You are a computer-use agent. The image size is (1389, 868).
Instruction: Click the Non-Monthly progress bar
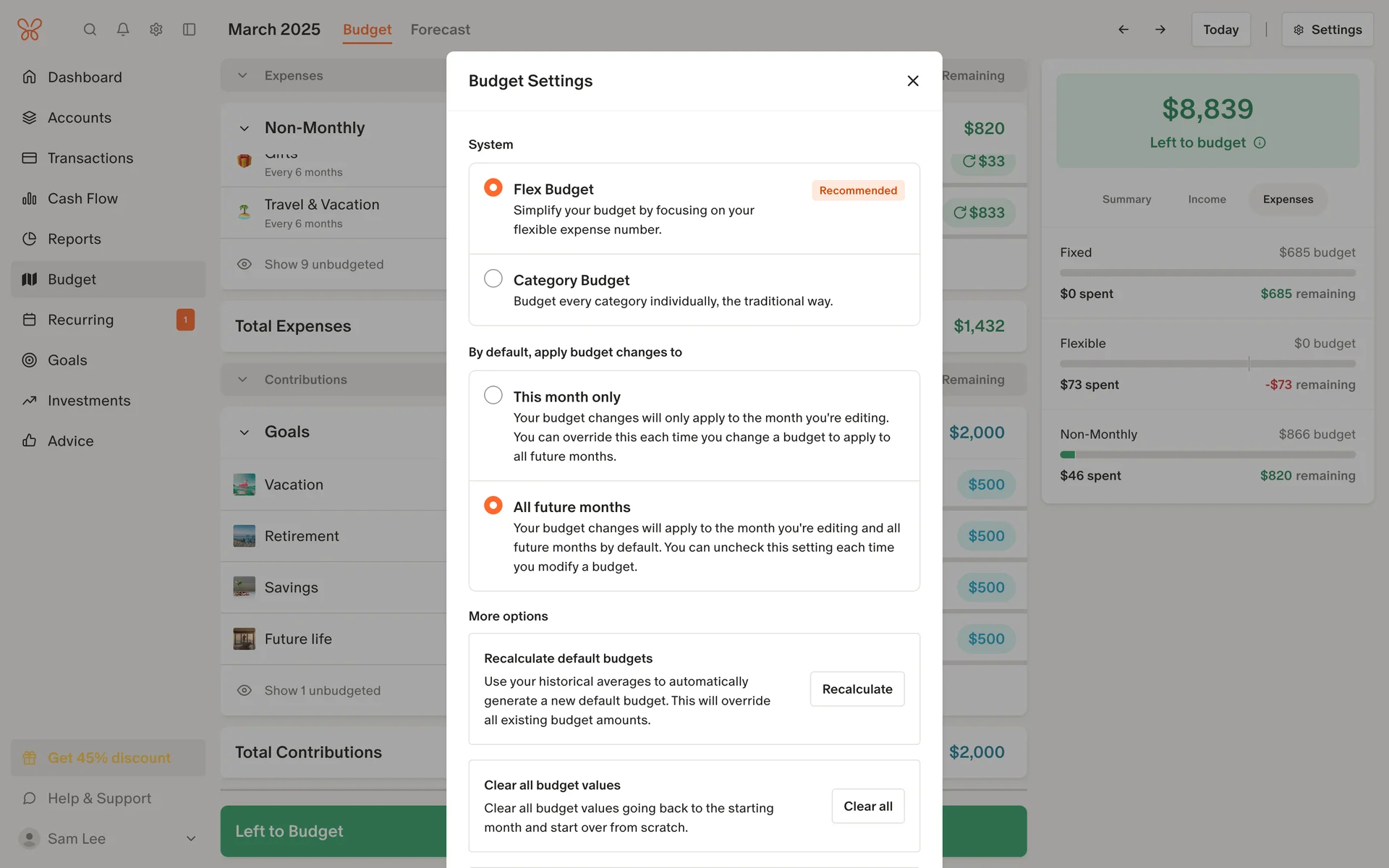(1207, 455)
